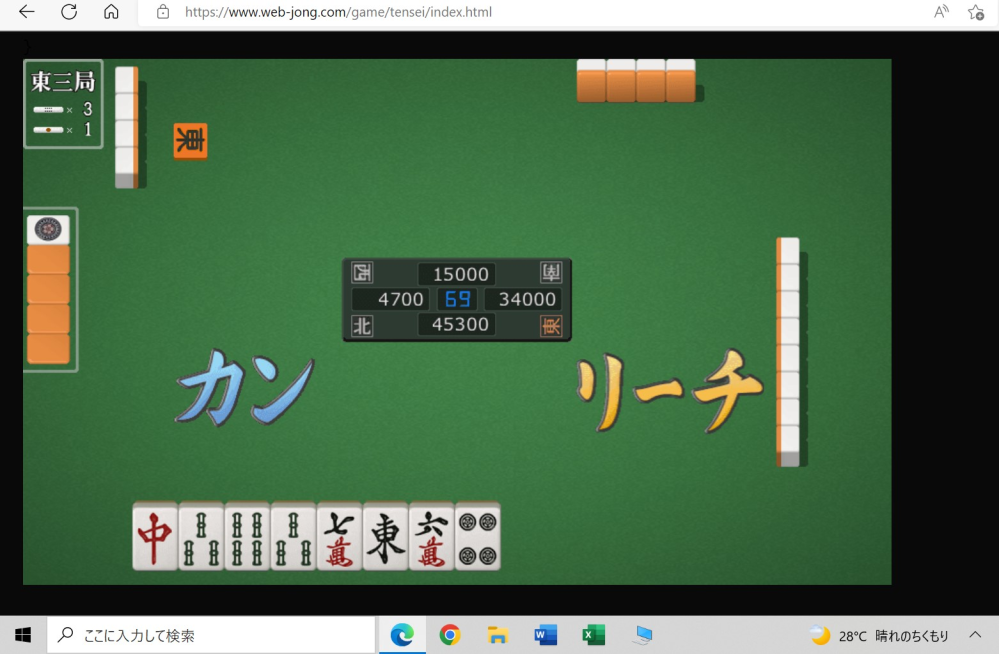Click the browser refresh icon
Viewport: 999px width, 654px height.
coord(68,12)
